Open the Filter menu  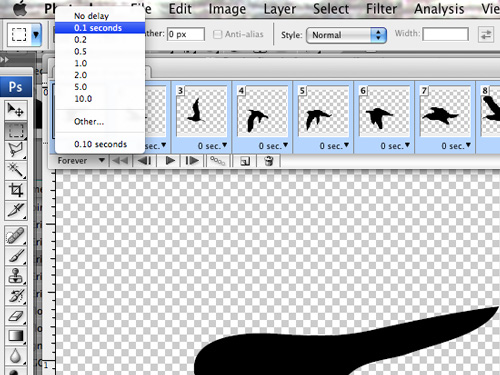pyautogui.click(x=381, y=9)
